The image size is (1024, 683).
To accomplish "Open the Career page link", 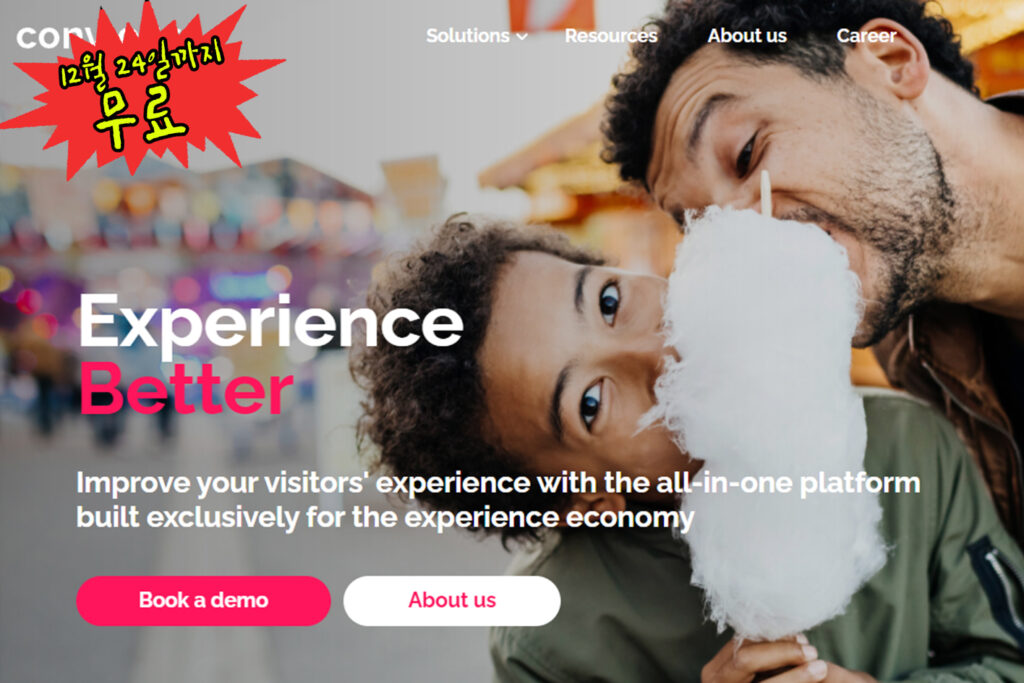I will (x=866, y=36).
